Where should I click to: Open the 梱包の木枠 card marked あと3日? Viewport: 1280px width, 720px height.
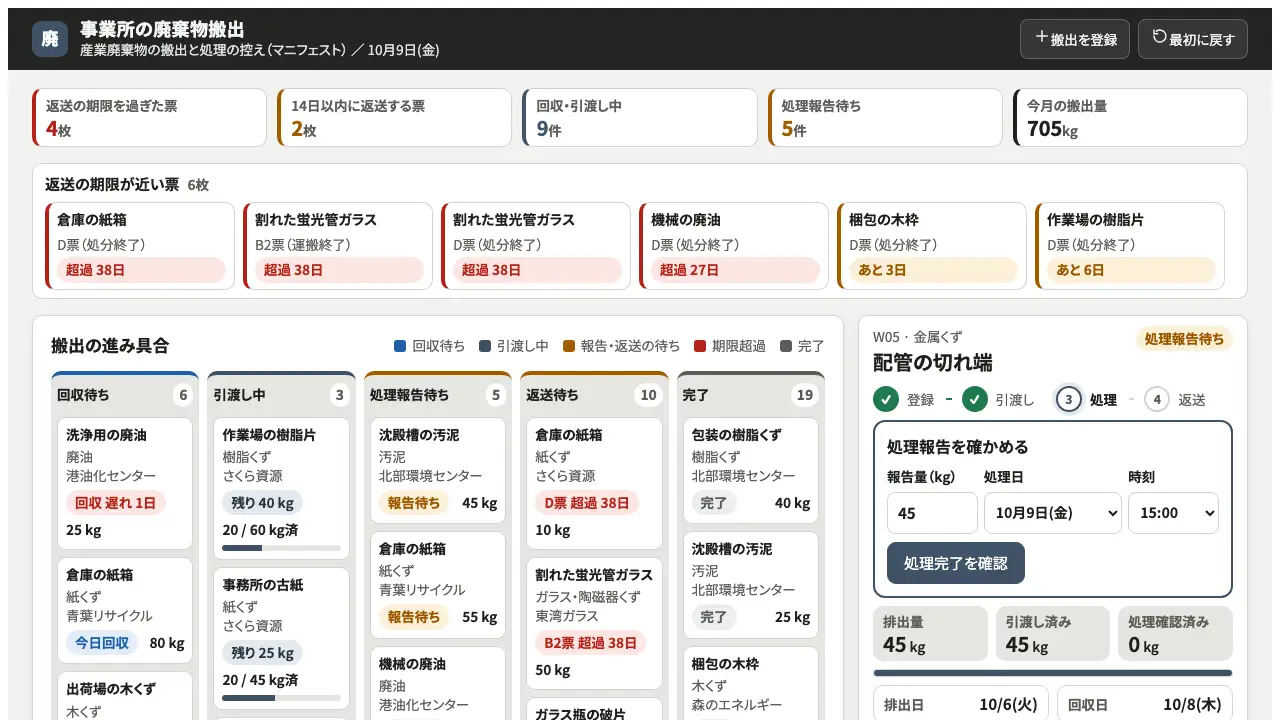(x=932, y=246)
